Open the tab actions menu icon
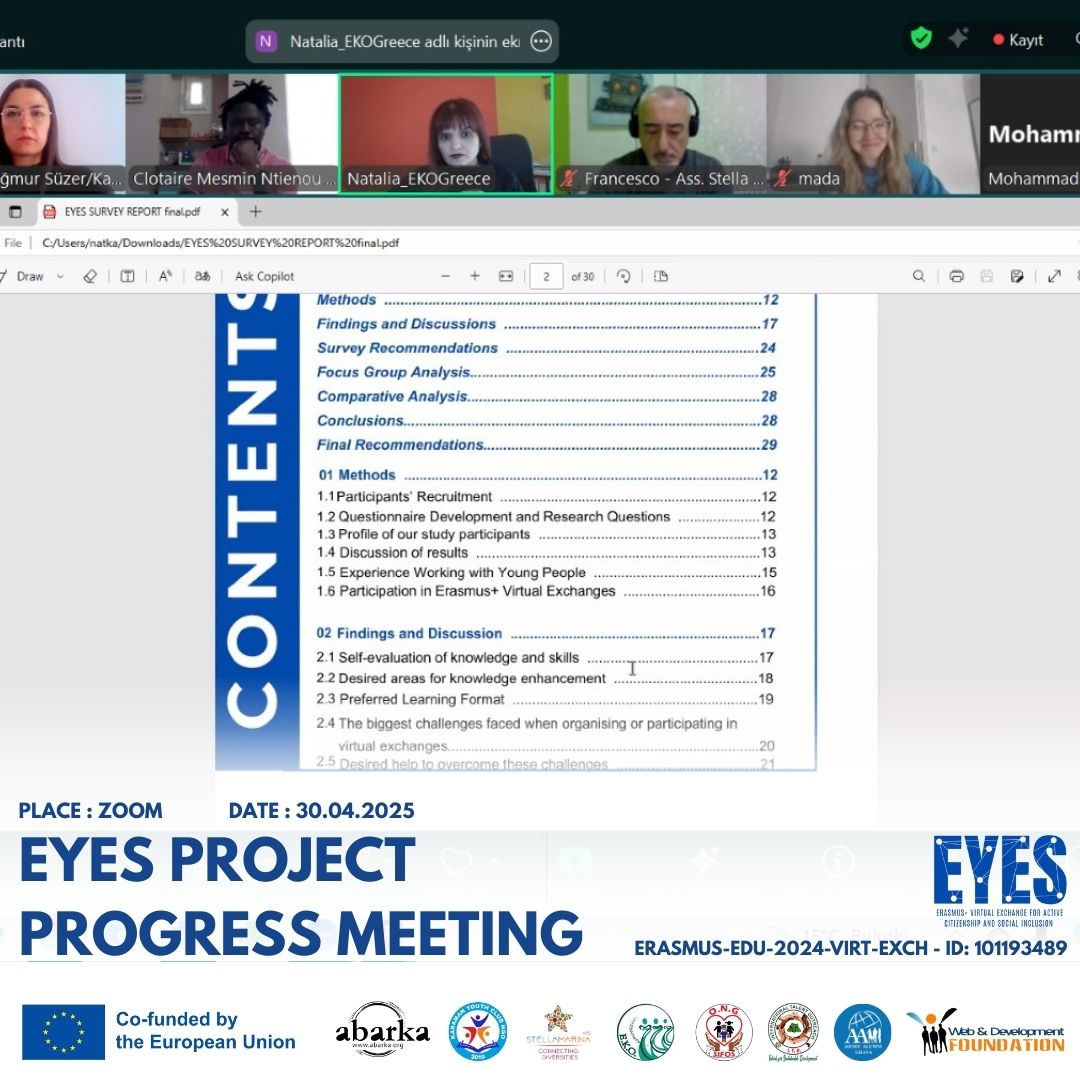The height and width of the screenshot is (1080, 1080). click(14, 212)
